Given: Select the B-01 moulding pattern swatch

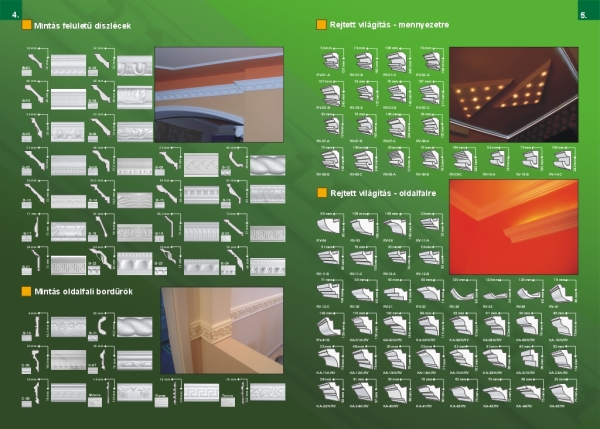Looking at the screenshot, I should tap(68, 65).
